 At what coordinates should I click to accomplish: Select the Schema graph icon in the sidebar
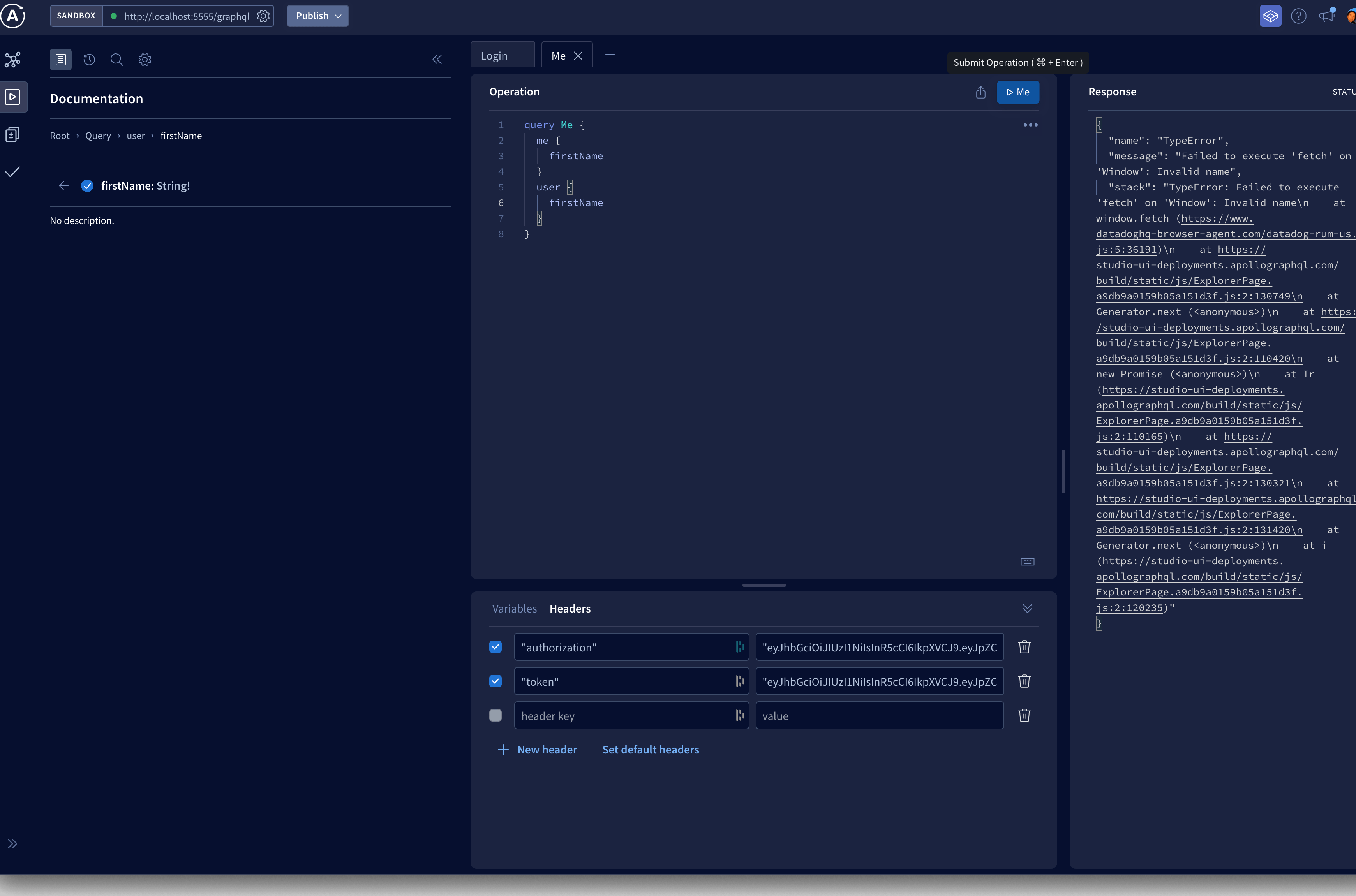[13, 60]
